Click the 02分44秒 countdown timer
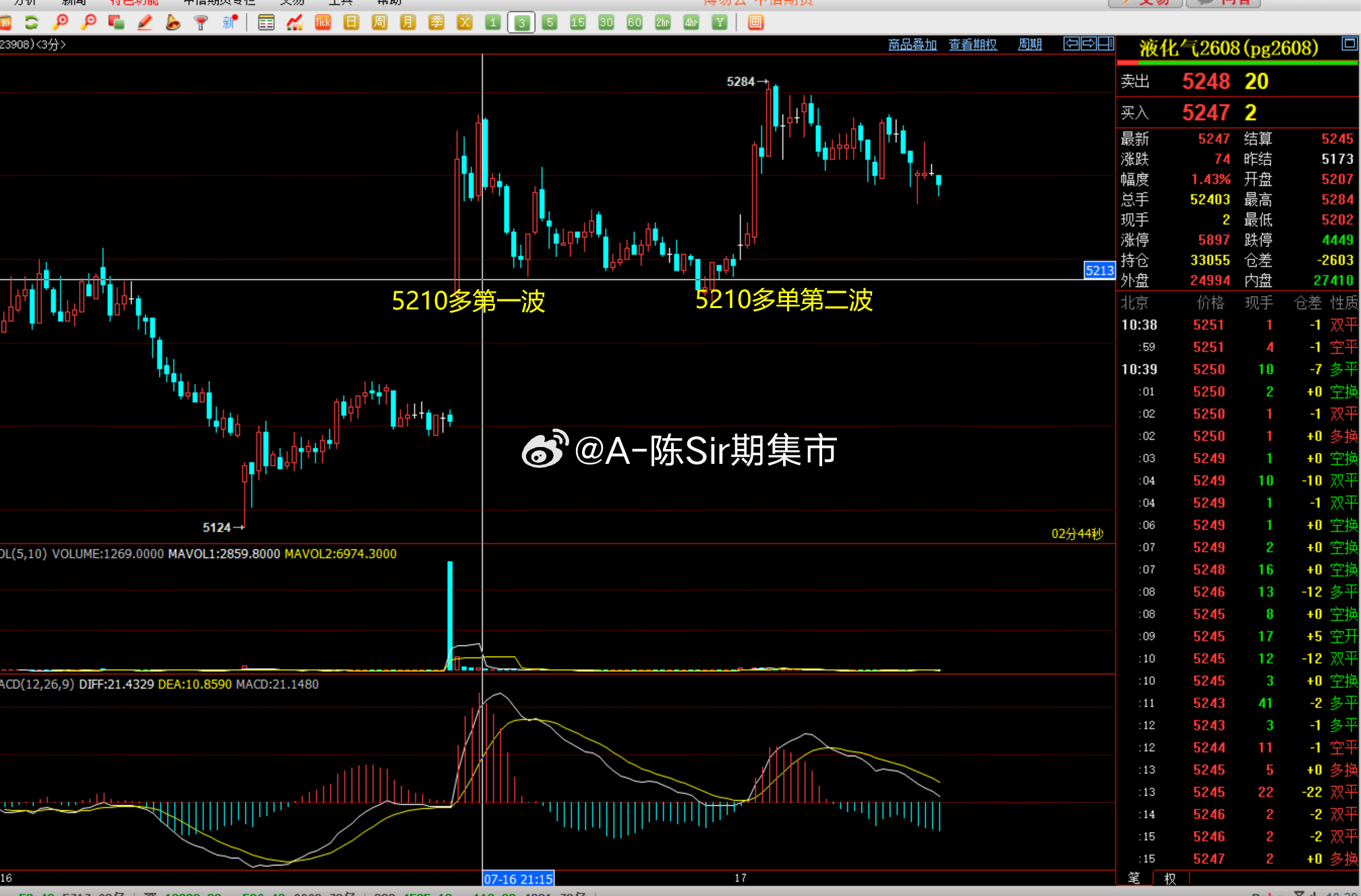 click(x=1077, y=534)
